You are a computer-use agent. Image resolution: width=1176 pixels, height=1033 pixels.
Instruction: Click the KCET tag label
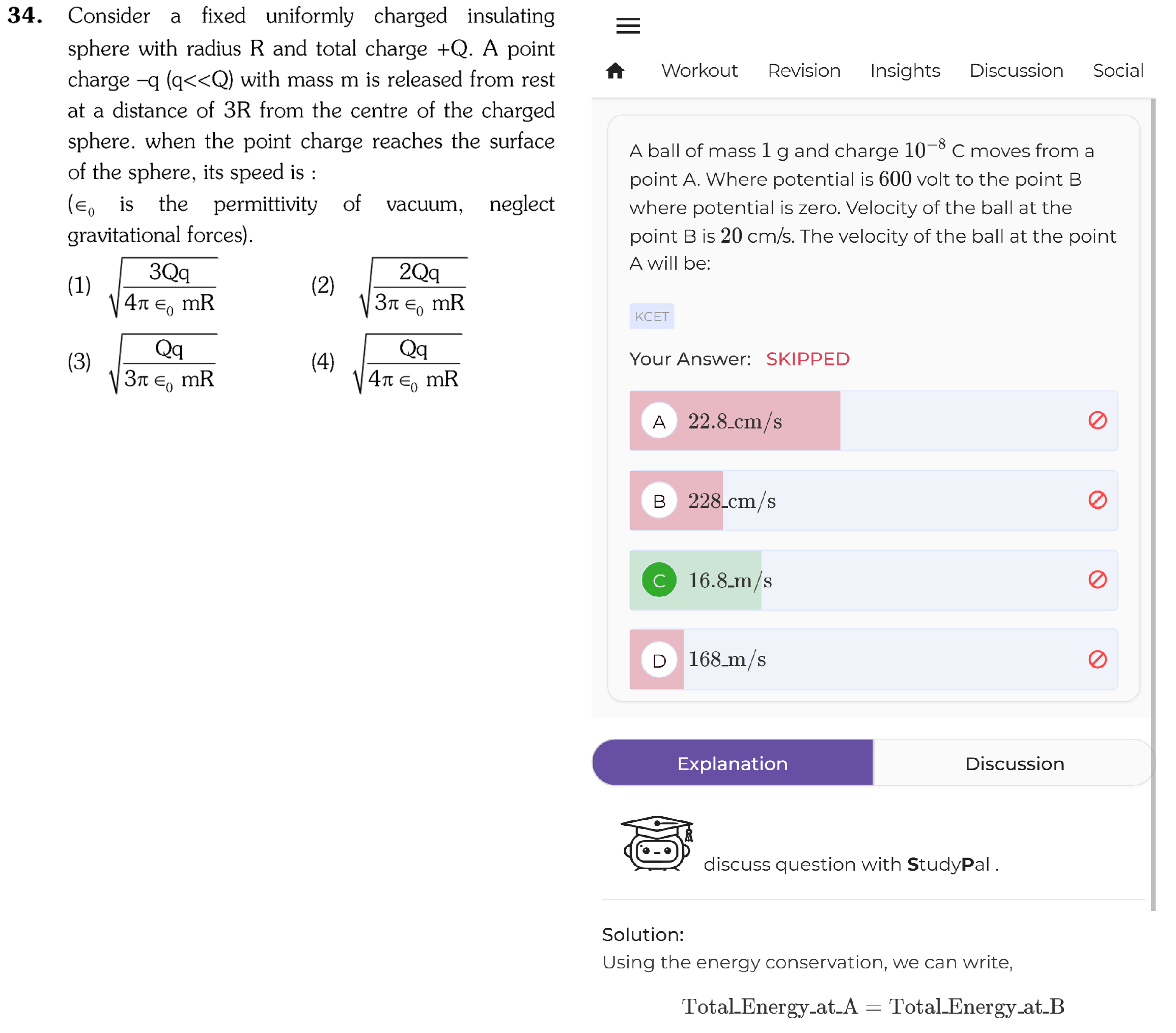pyautogui.click(x=651, y=317)
